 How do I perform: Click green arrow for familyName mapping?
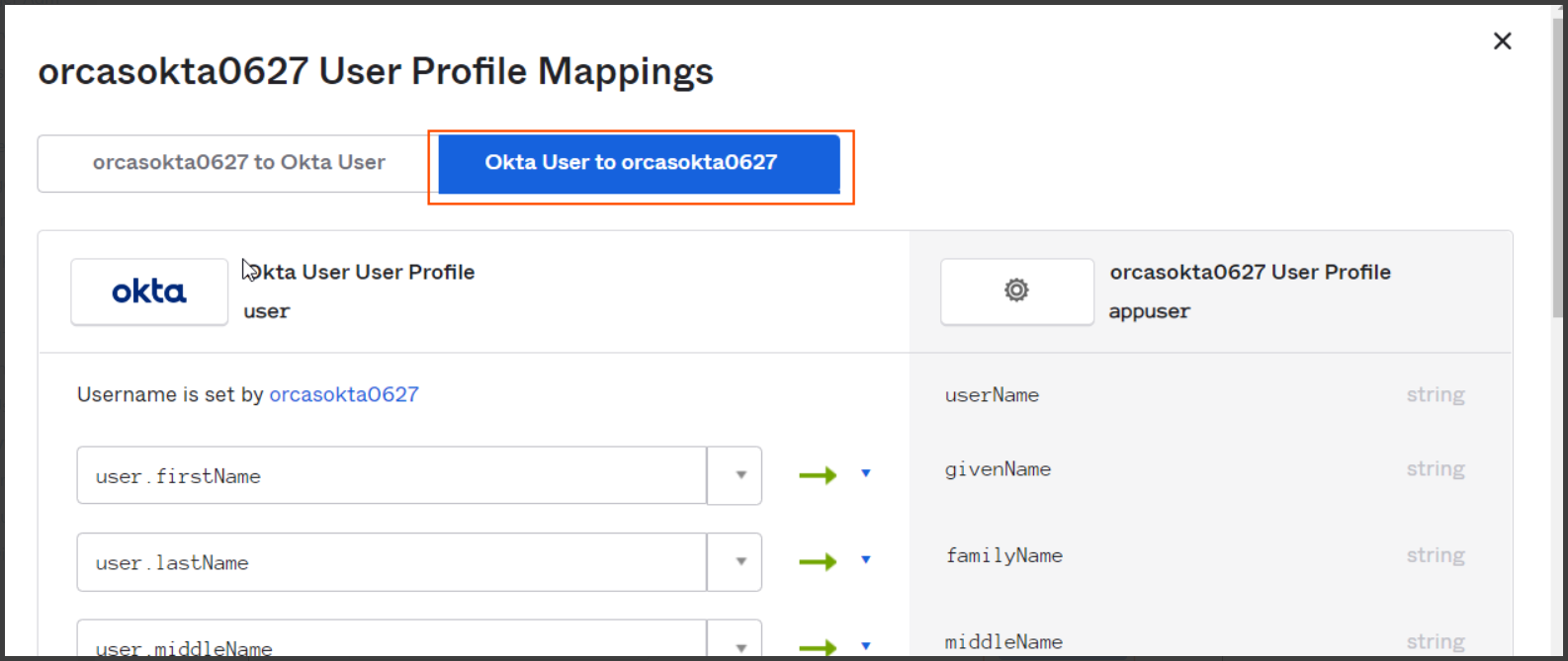point(818,562)
